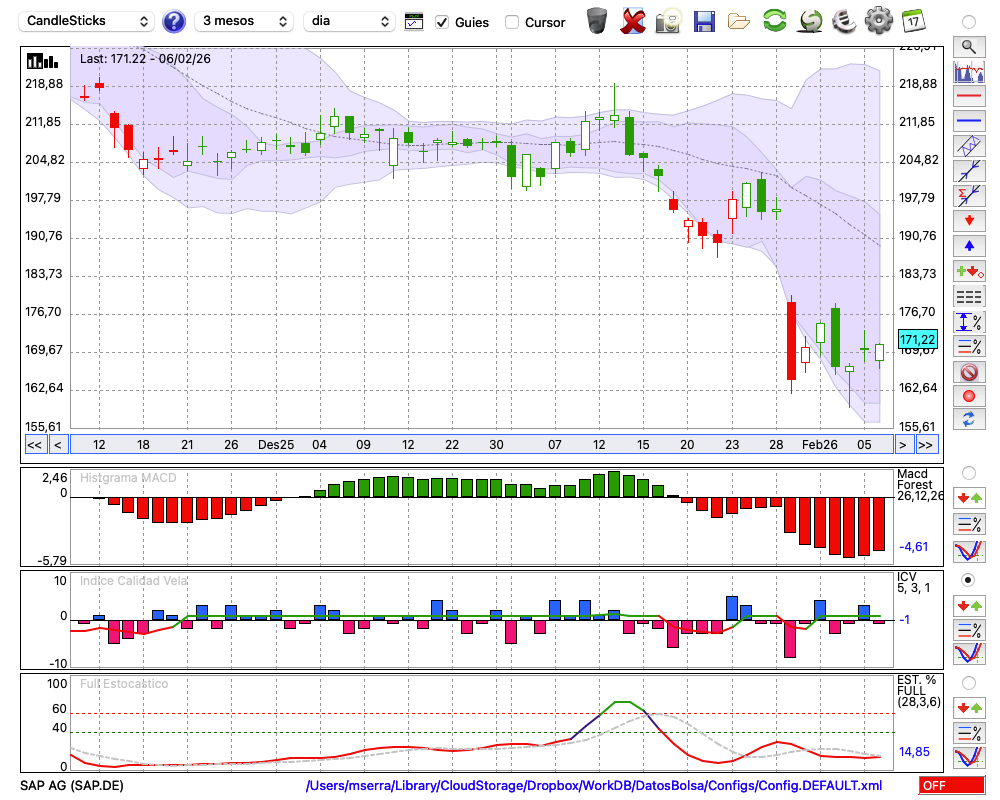Click the bar chart icon in chart corner
The width and height of the screenshot is (1000, 800).
click(42, 61)
